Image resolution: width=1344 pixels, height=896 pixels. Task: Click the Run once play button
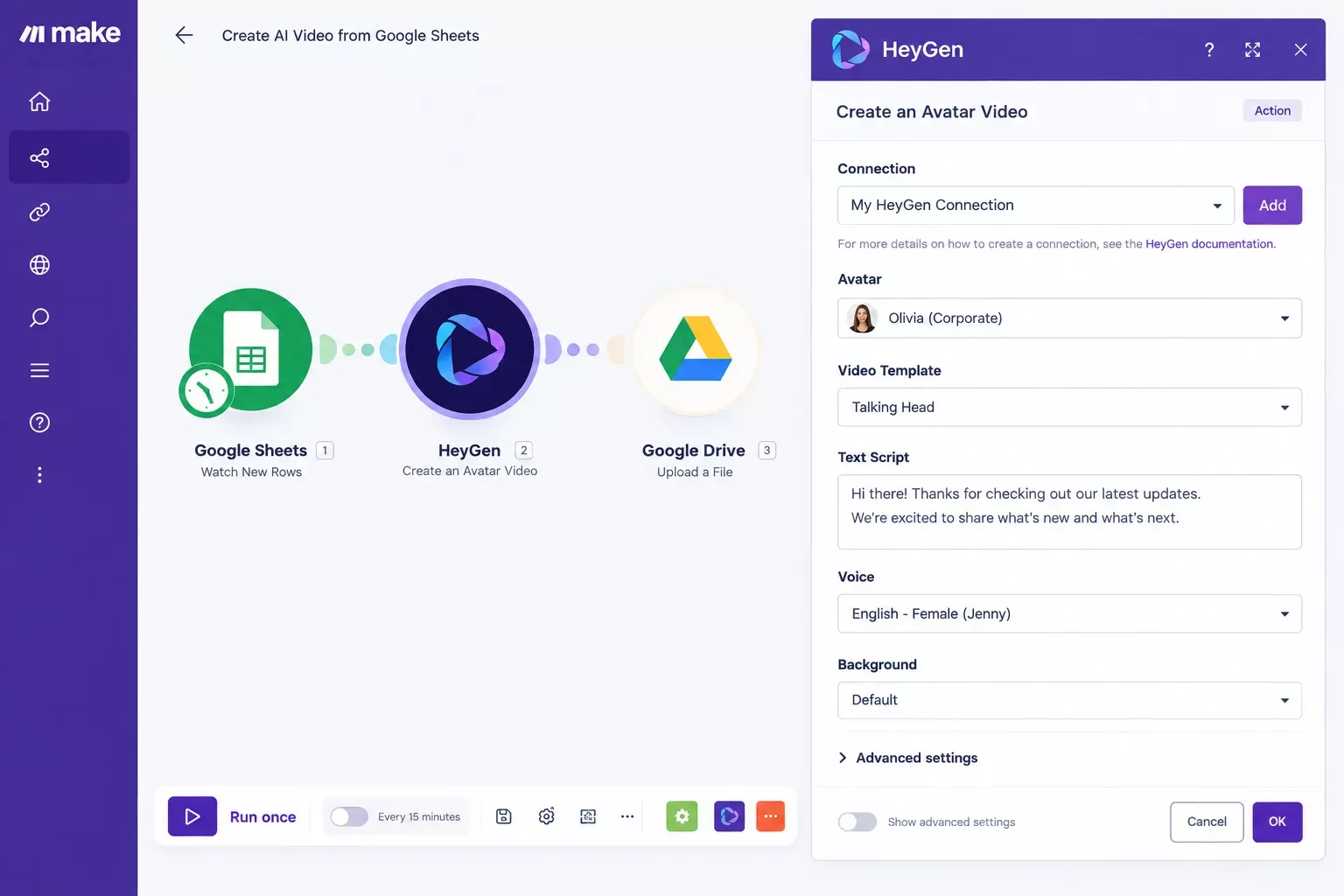pos(192,816)
